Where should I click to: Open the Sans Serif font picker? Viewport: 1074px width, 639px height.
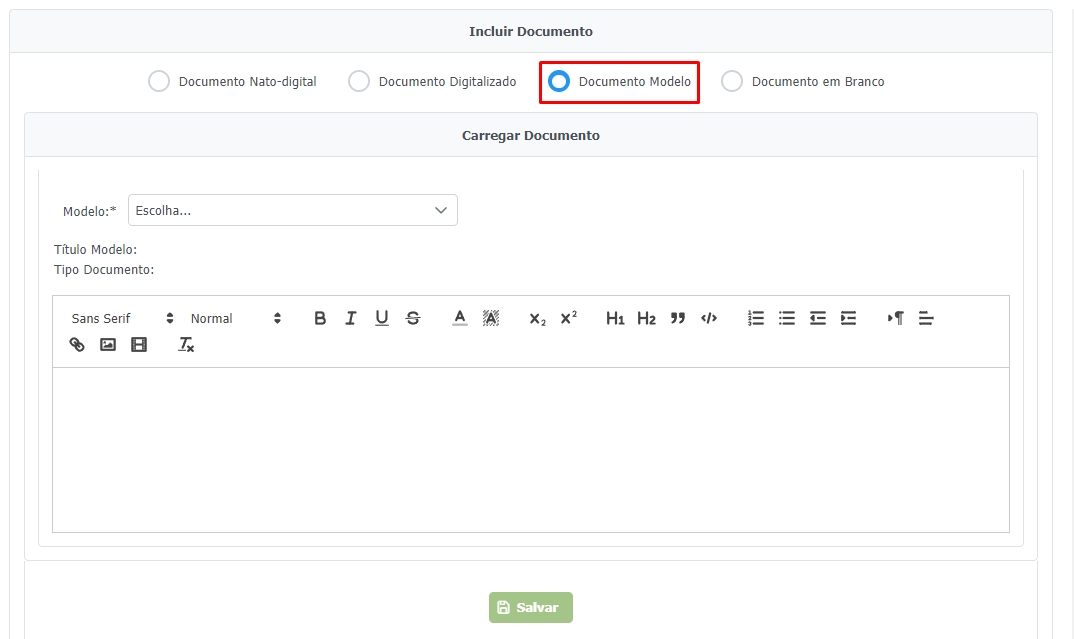(x=122, y=318)
